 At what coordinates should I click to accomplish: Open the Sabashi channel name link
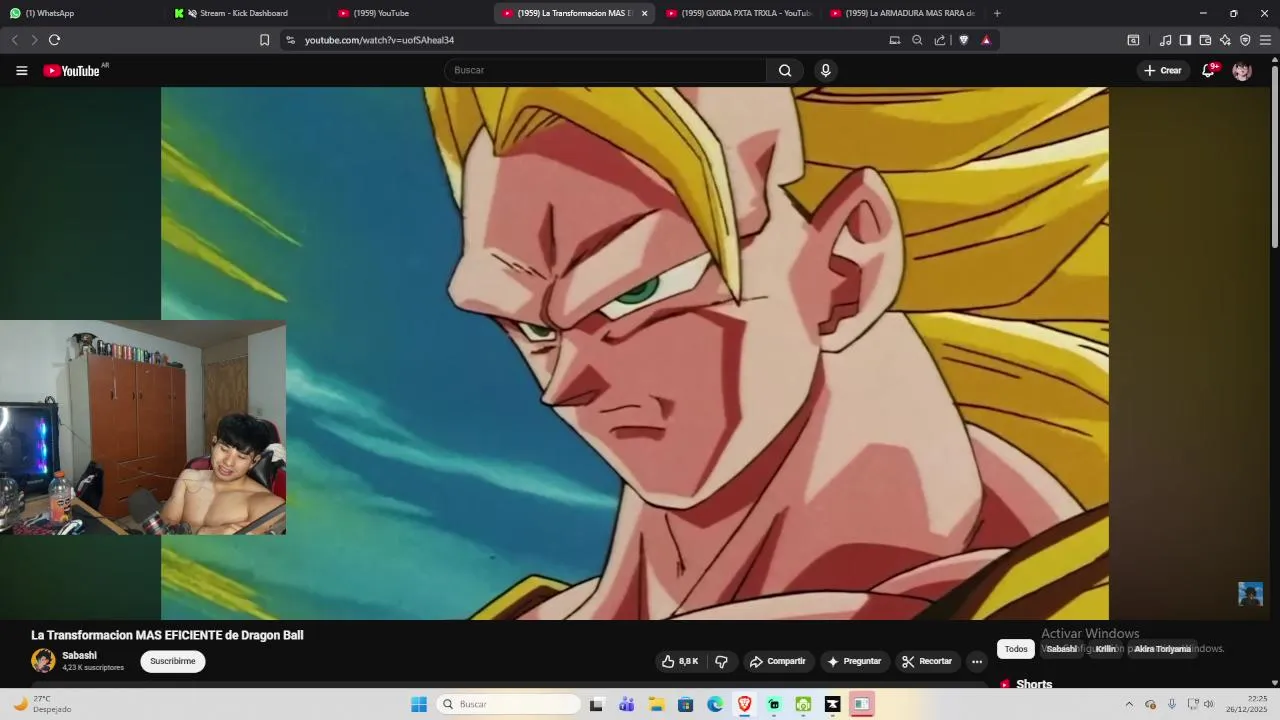(80, 656)
